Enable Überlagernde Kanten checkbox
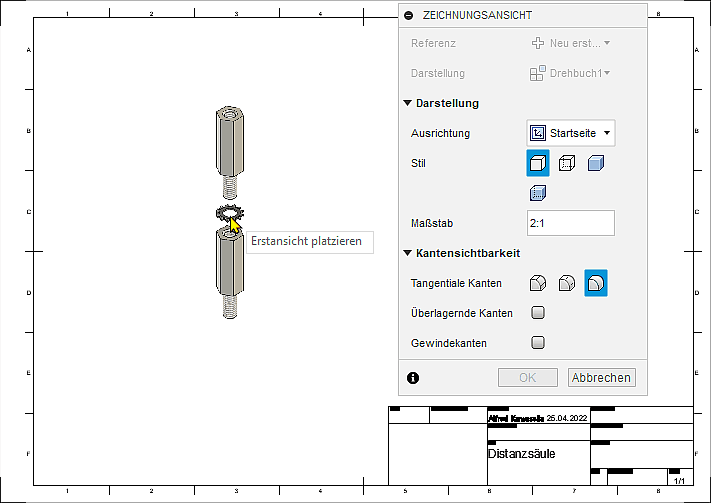 click(x=538, y=313)
